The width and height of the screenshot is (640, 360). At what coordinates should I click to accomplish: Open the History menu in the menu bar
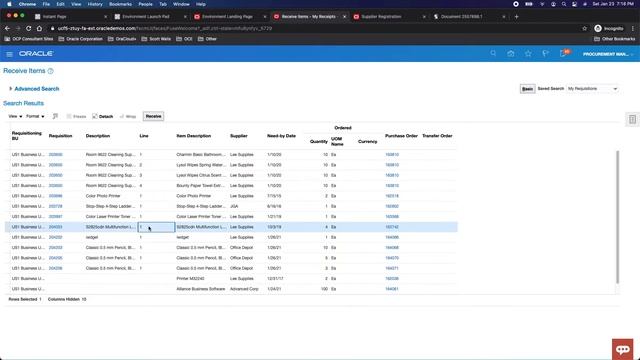click(x=95, y=4)
